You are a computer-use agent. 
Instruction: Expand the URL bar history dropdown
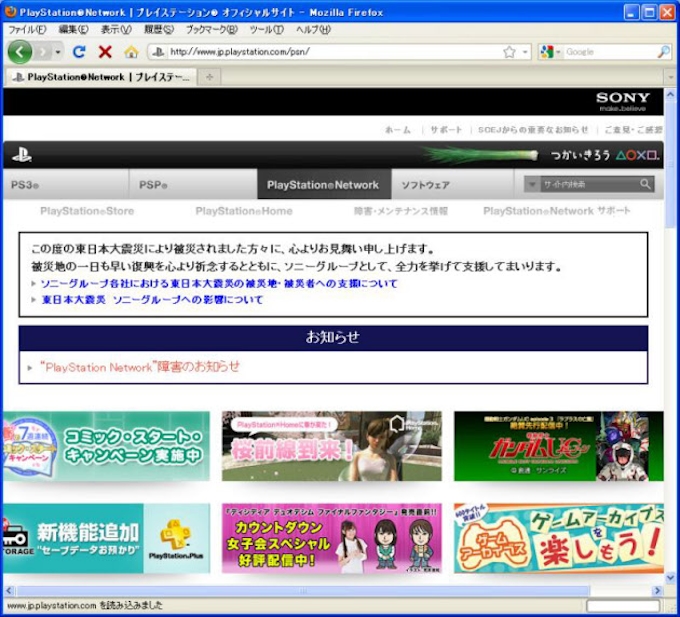click(x=525, y=52)
